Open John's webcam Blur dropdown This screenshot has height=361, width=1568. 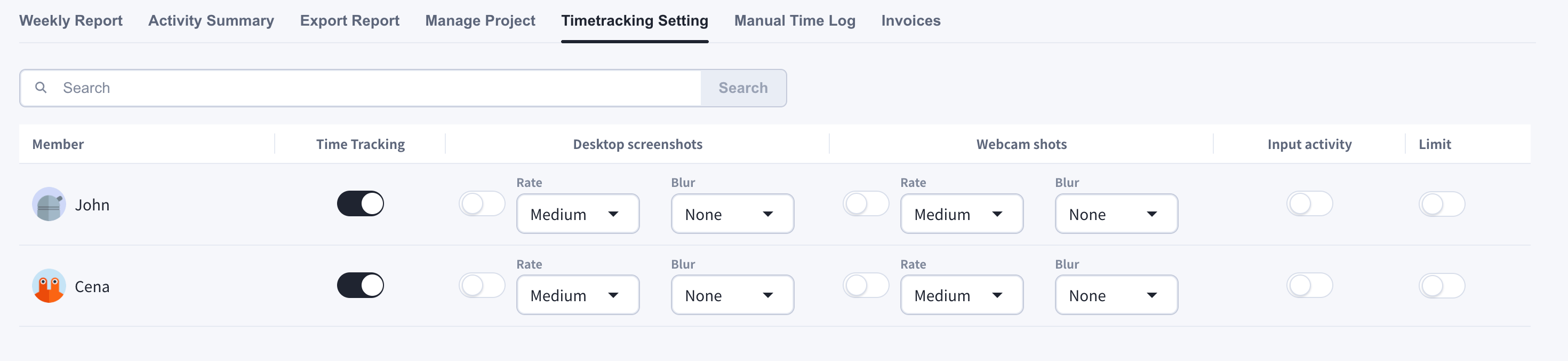tap(1116, 214)
